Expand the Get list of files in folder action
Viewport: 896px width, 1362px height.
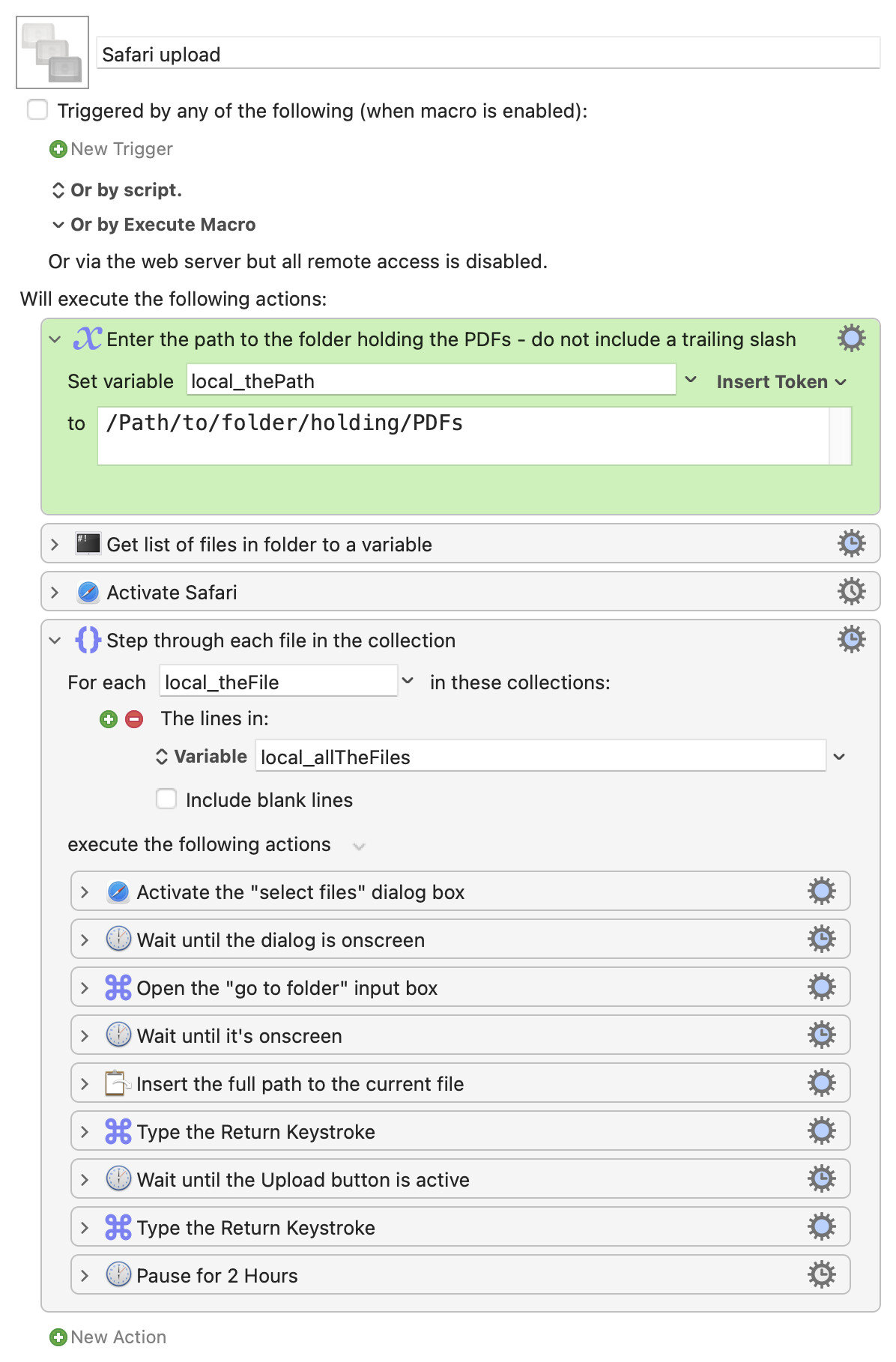click(55, 545)
